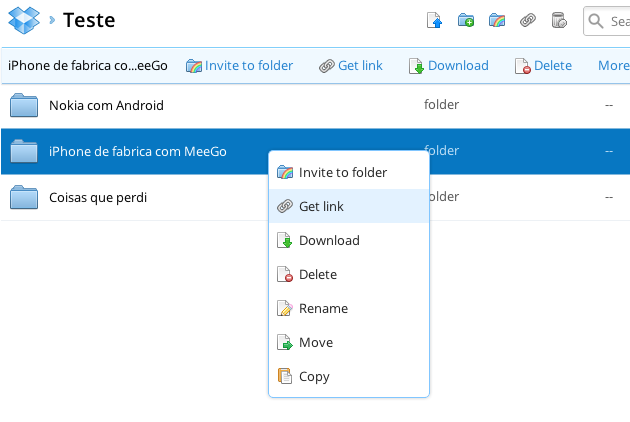This screenshot has width=630, height=422.
Task: Click Download in the action bar
Action: tap(458, 66)
